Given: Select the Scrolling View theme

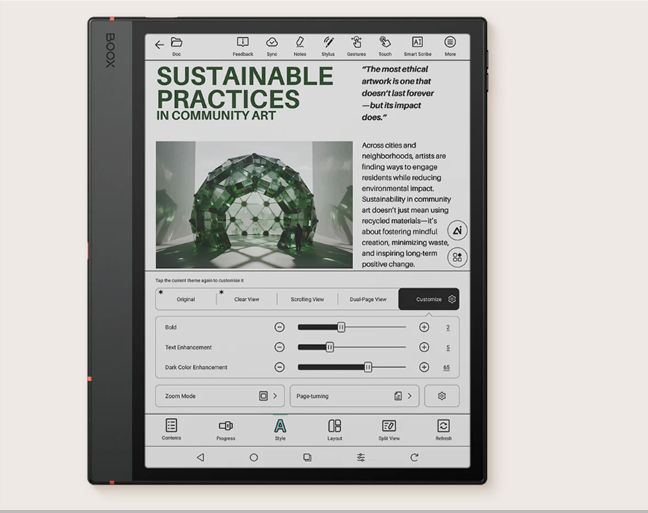Looking at the screenshot, I should click(x=307, y=299).
